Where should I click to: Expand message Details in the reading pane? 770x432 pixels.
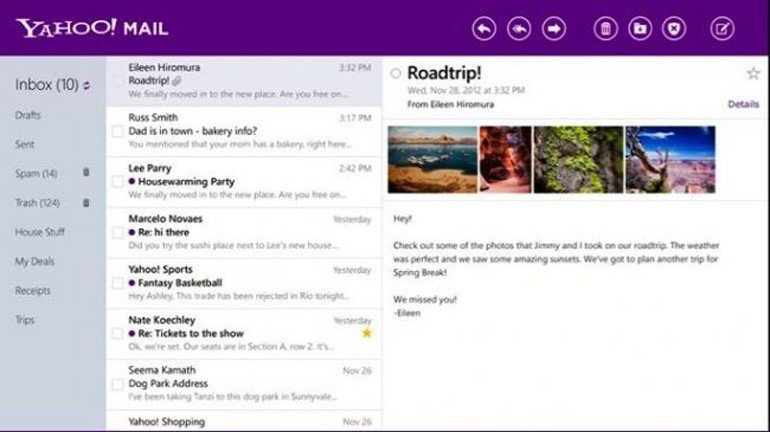tap(742, 104)
